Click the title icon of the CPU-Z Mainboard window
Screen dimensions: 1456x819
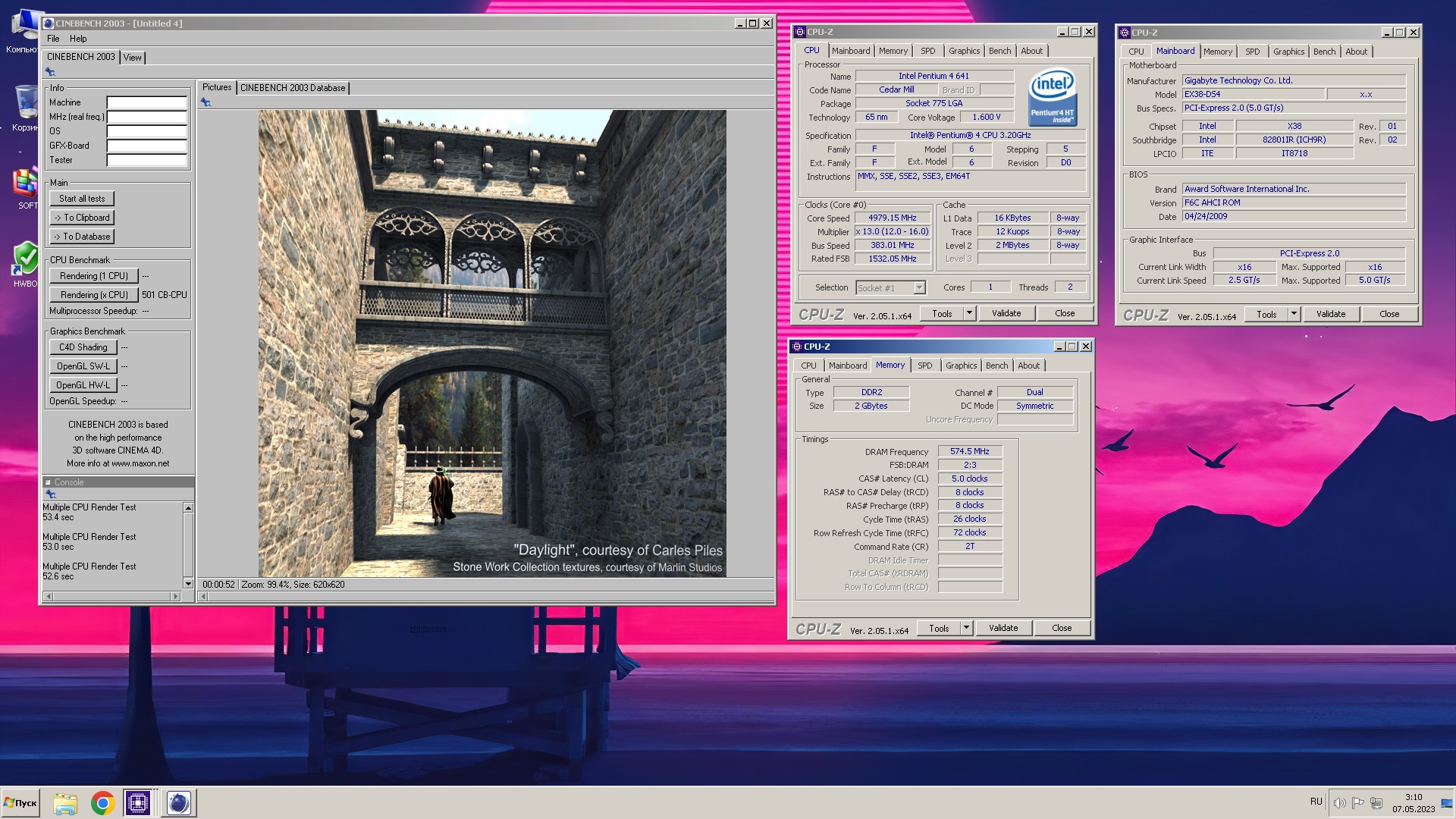coord(1125,33)
